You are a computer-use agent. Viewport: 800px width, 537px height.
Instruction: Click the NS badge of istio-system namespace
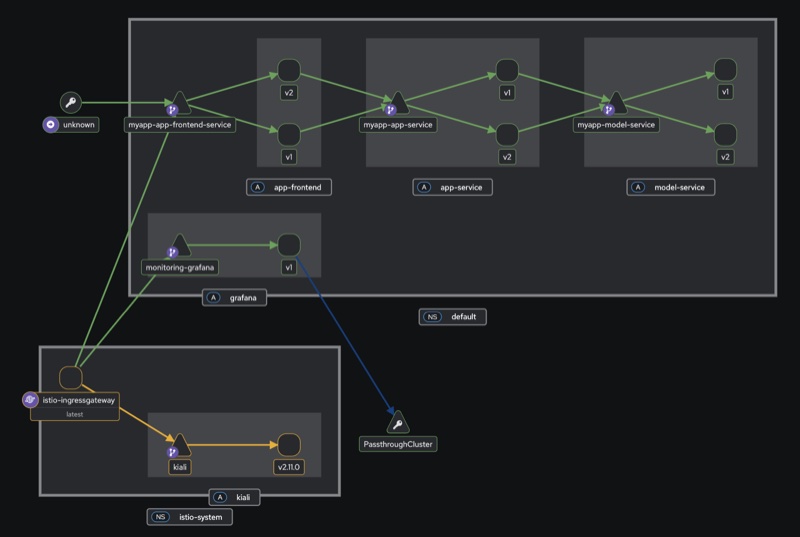pos(160,517)
